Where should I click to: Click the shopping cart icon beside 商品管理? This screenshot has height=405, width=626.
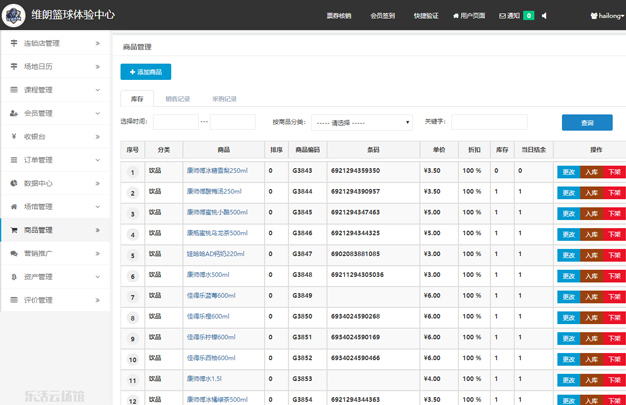14,230
